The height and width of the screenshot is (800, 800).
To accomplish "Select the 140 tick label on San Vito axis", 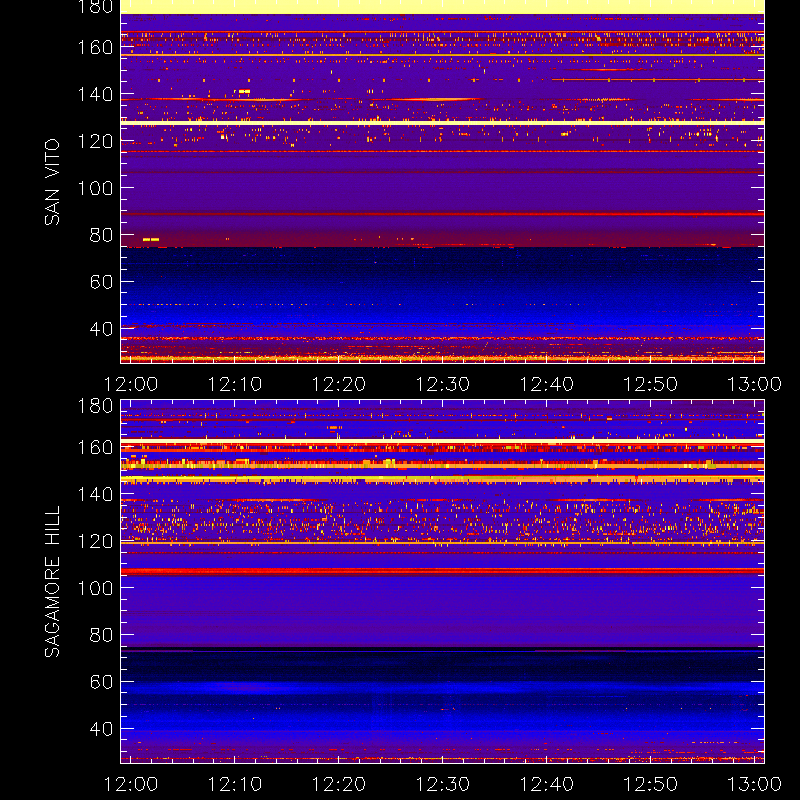I will click(95, 94).
